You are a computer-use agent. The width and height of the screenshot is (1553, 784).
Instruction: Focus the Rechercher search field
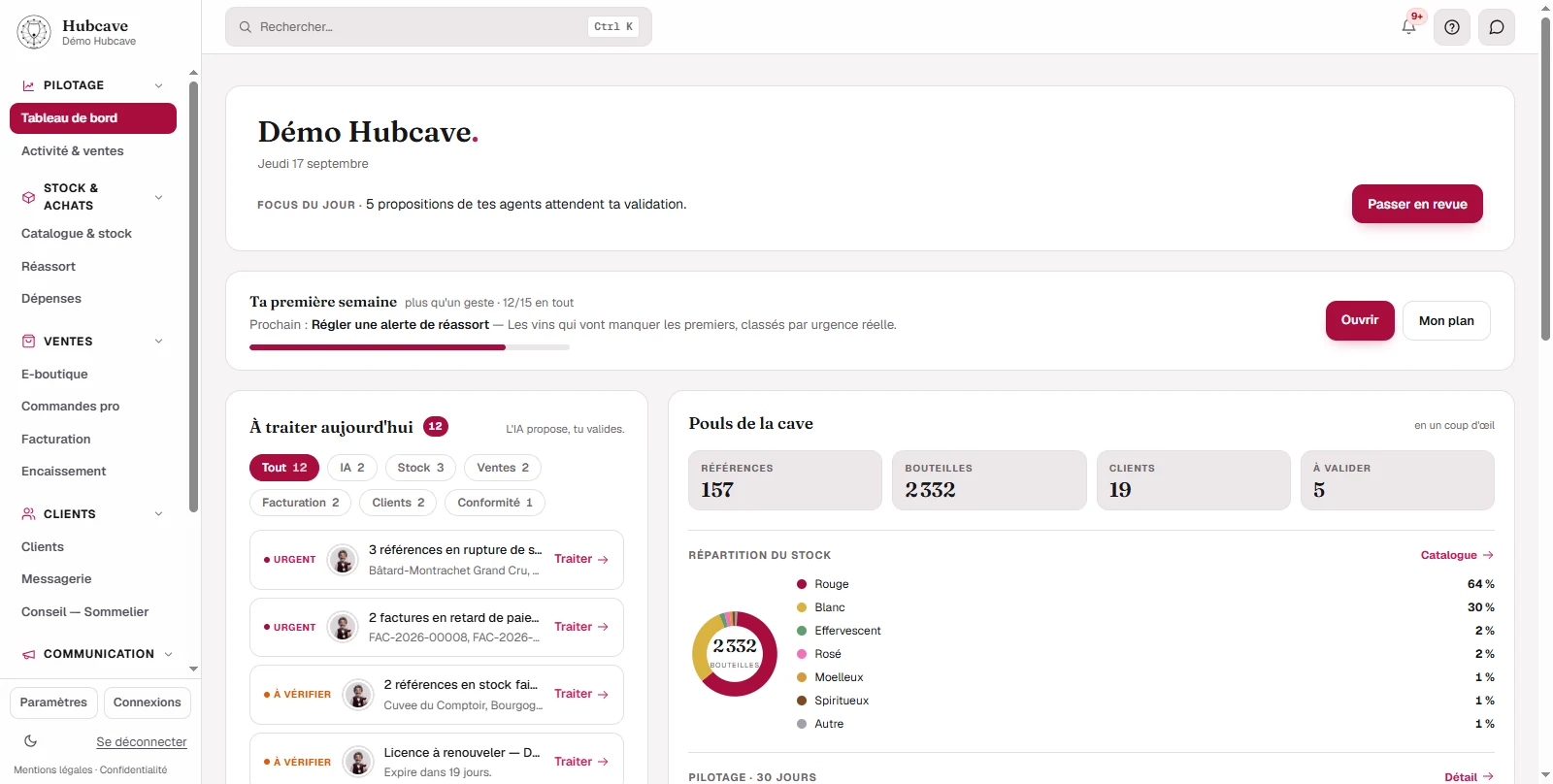pos(439,27)
